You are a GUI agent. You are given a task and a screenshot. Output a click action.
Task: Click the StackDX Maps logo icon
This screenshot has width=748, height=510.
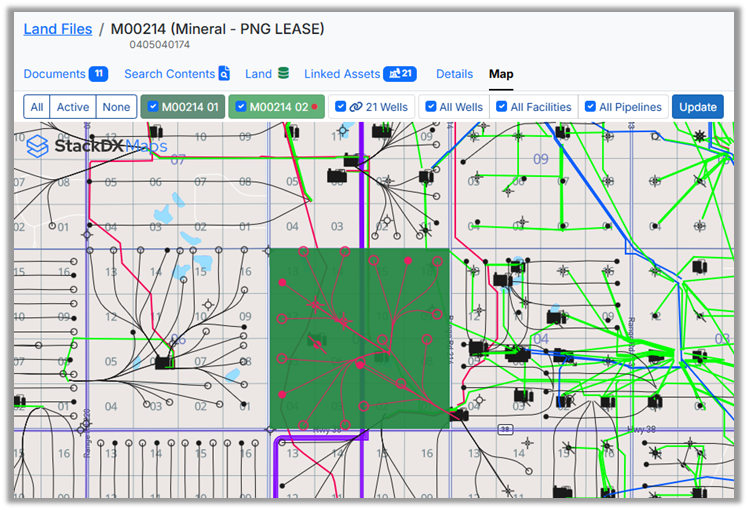pos(37,146)
